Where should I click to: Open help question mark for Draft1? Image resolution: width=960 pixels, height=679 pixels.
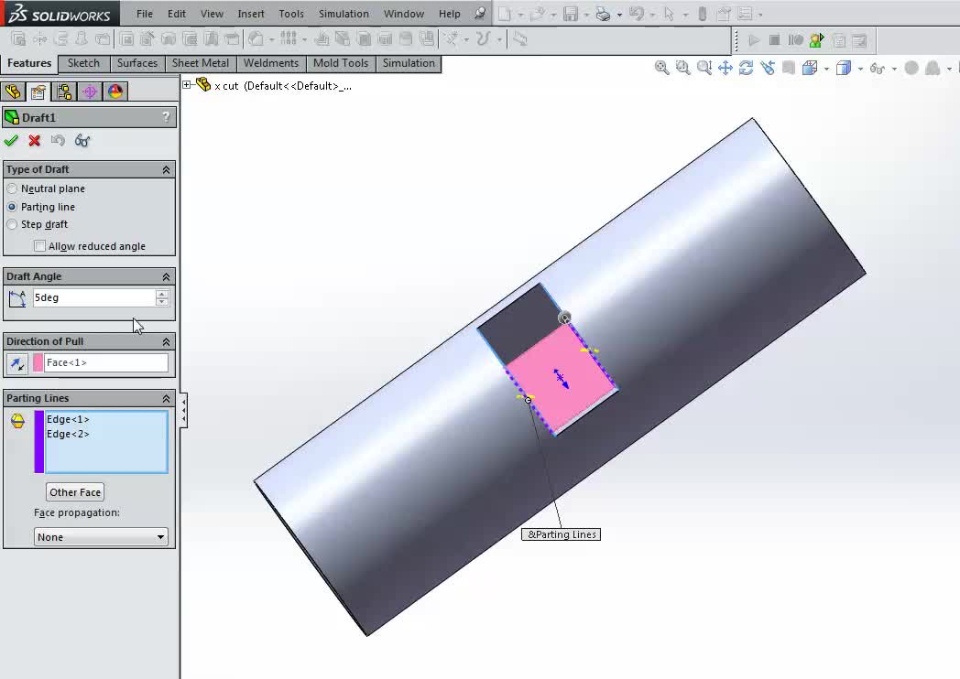[x=166, y=117]
